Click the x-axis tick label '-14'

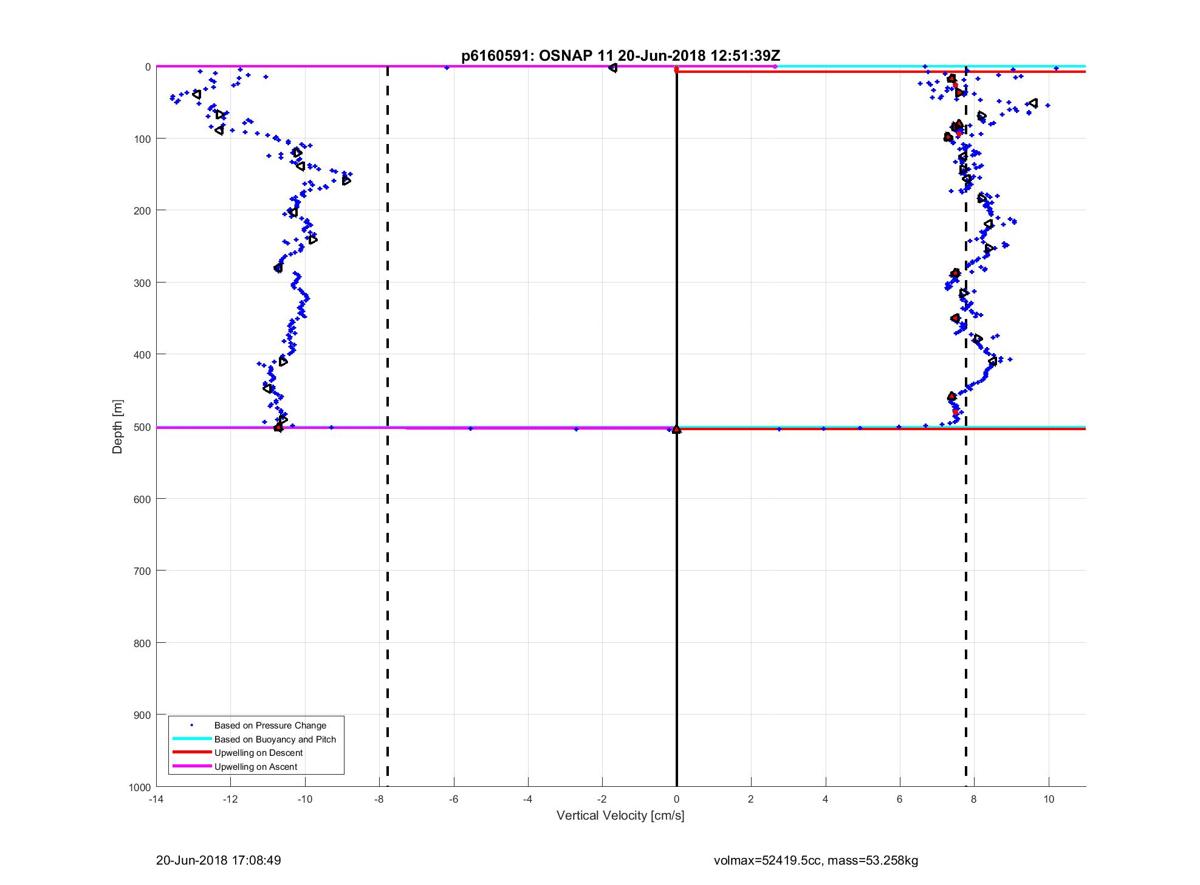click(x=156, y=800)
